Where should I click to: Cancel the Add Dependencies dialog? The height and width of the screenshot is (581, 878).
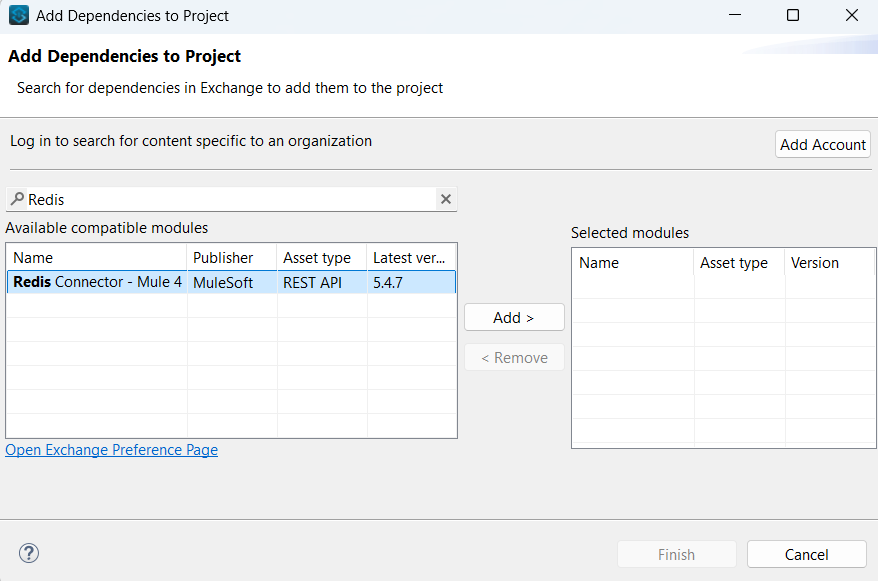coord(806,554)
